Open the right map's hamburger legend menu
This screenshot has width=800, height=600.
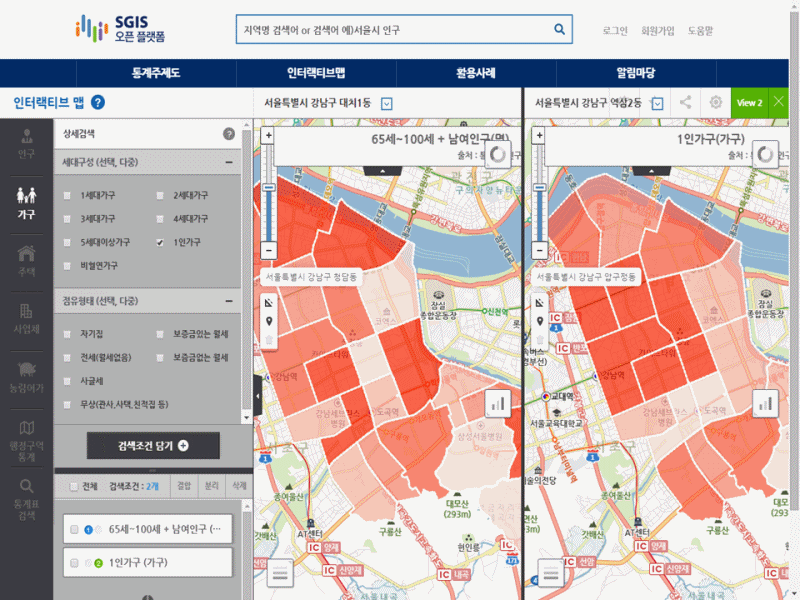(551, 572)
